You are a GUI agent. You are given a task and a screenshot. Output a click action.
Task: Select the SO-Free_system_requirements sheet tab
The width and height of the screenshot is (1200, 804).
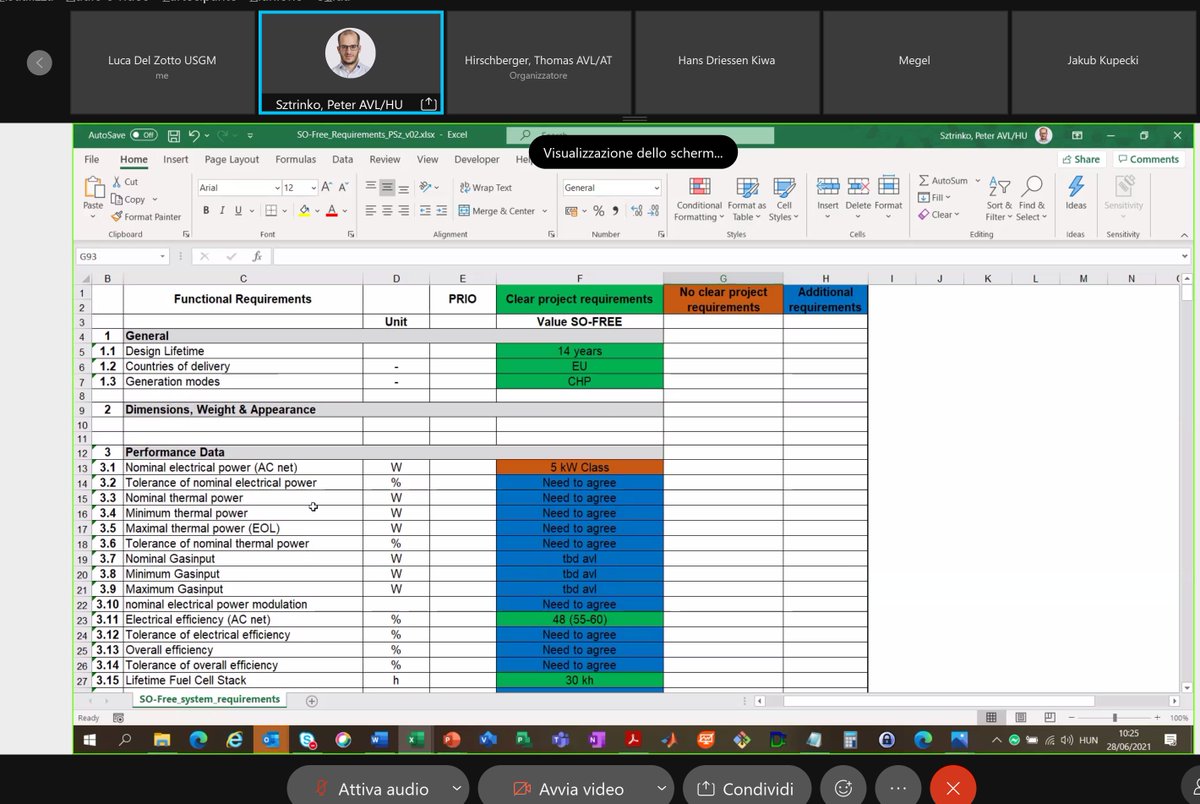(x=208, y=699)
